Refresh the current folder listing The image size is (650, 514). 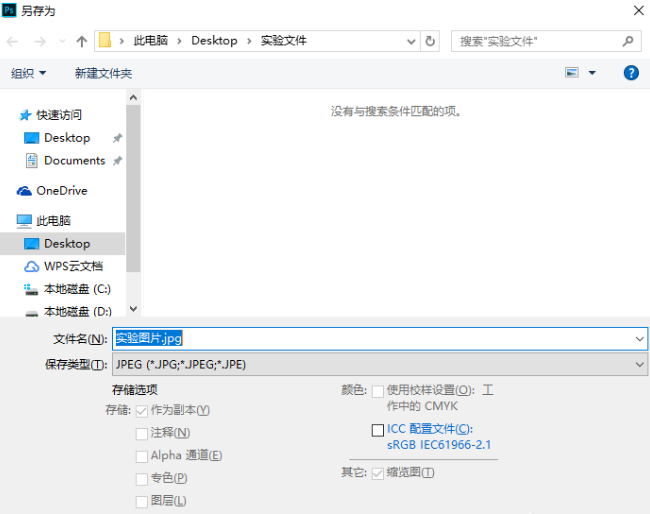tap(430, 41)
